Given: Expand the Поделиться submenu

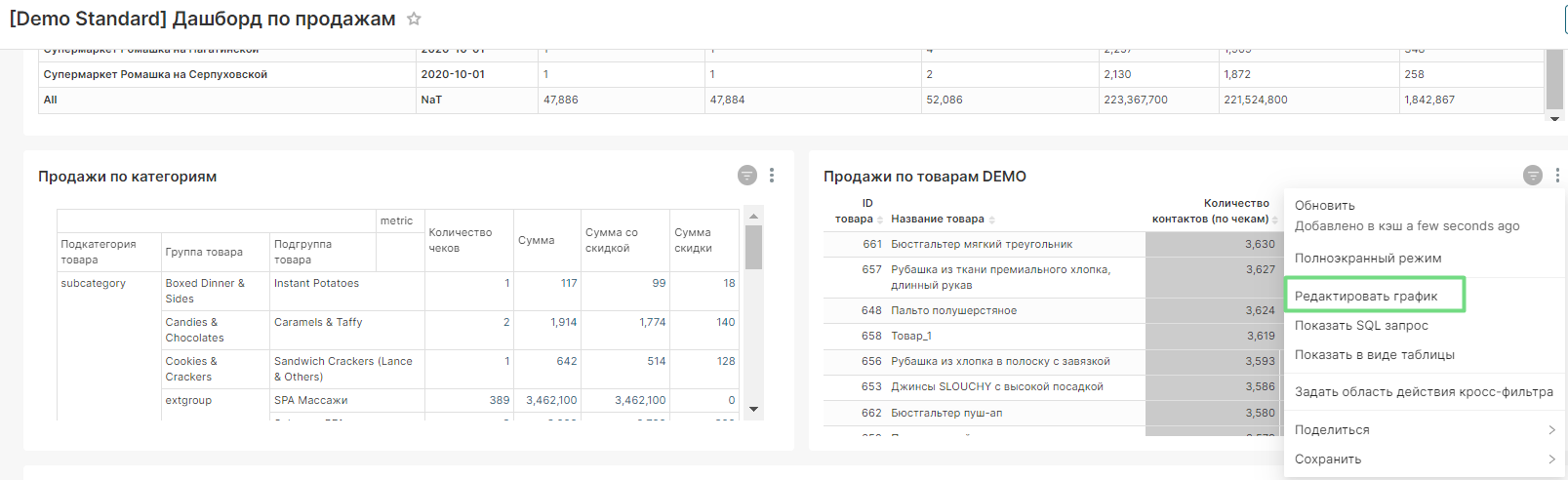Looking at the screenshot, I should pyautogui.click(x=1425, y=430).
